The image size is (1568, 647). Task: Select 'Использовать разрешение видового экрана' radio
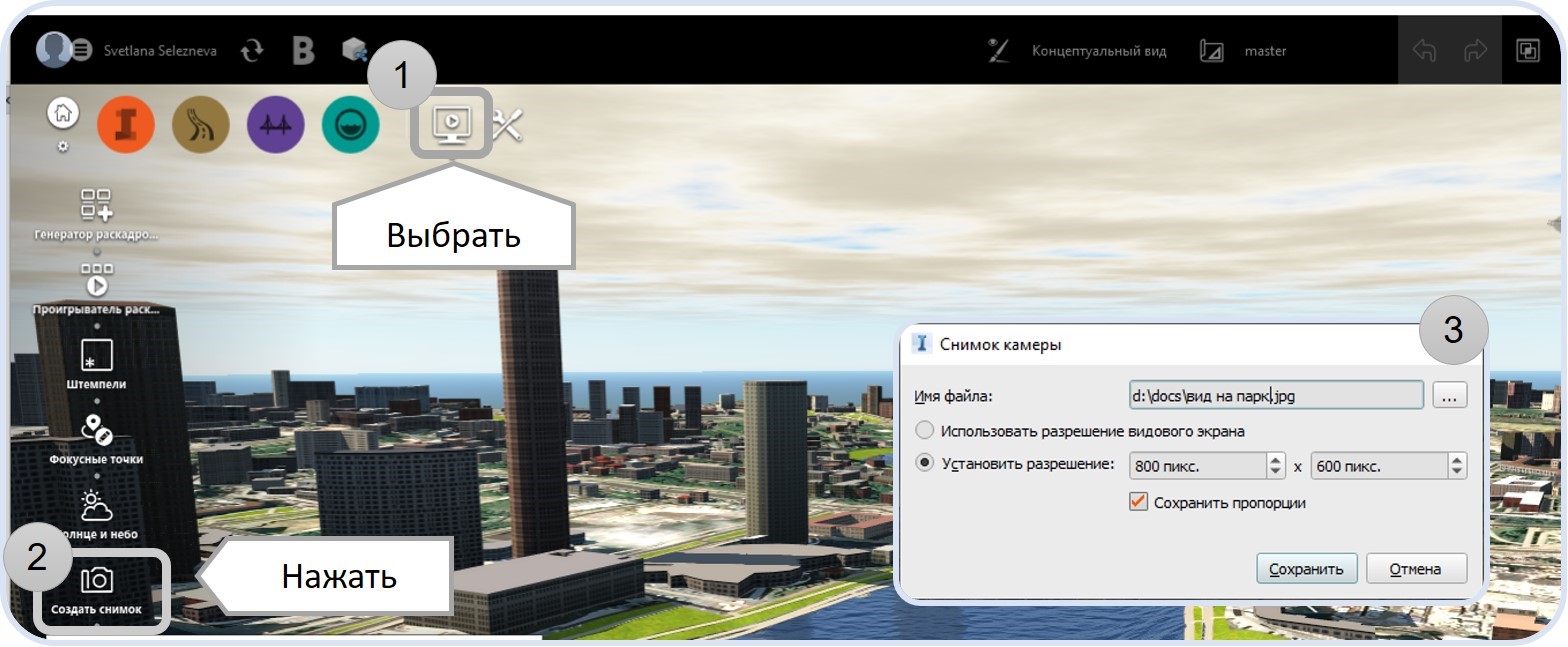925,431
